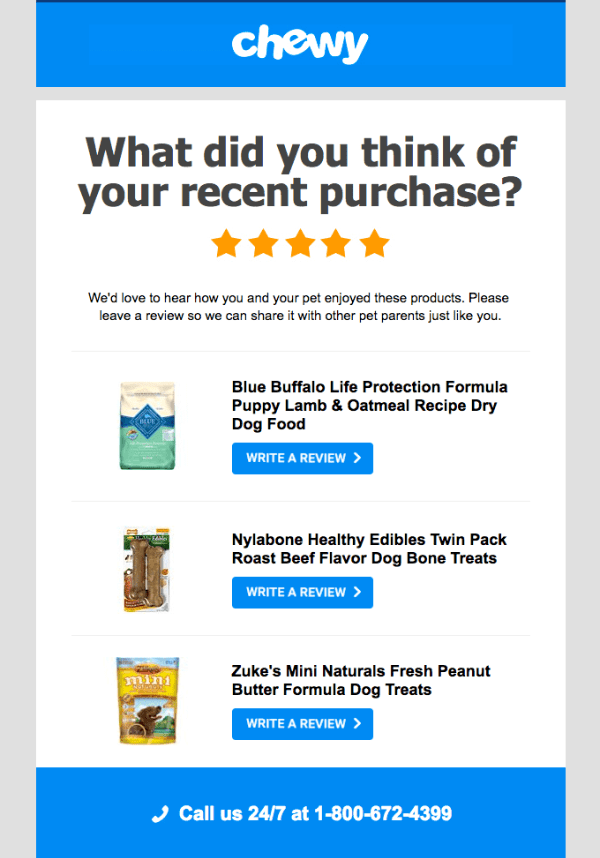Open the Blue Buffalo dog food image
This screenshot has height=858, width=600.
click(x=147, y=425)
